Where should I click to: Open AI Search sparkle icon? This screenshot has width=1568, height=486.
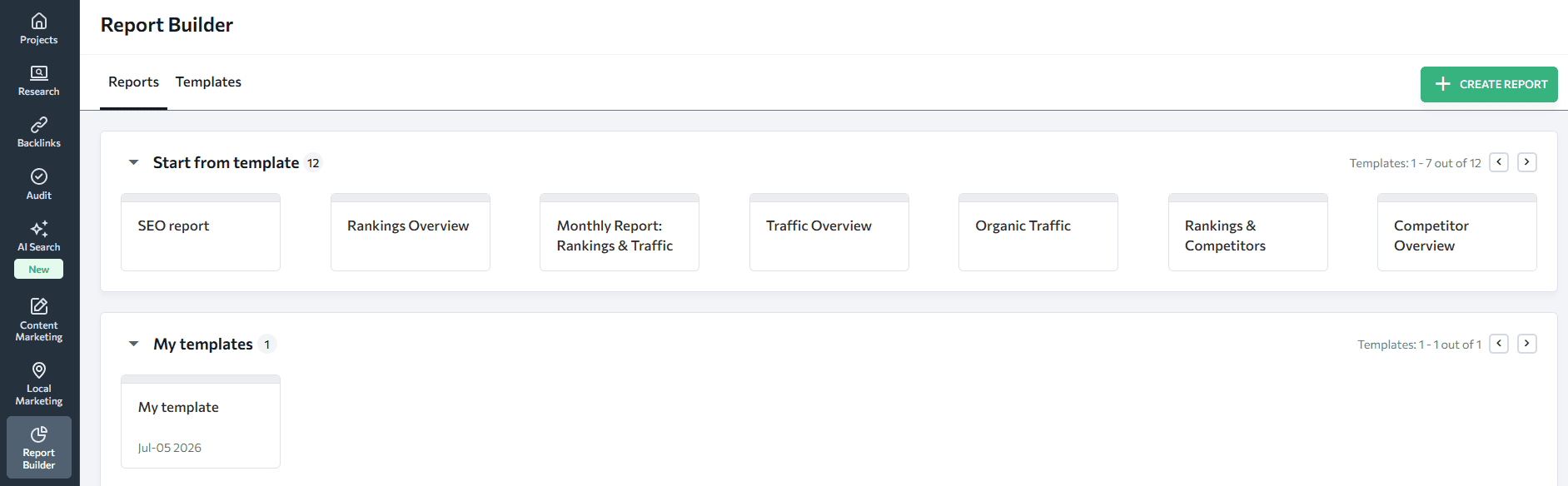(39, 229)
